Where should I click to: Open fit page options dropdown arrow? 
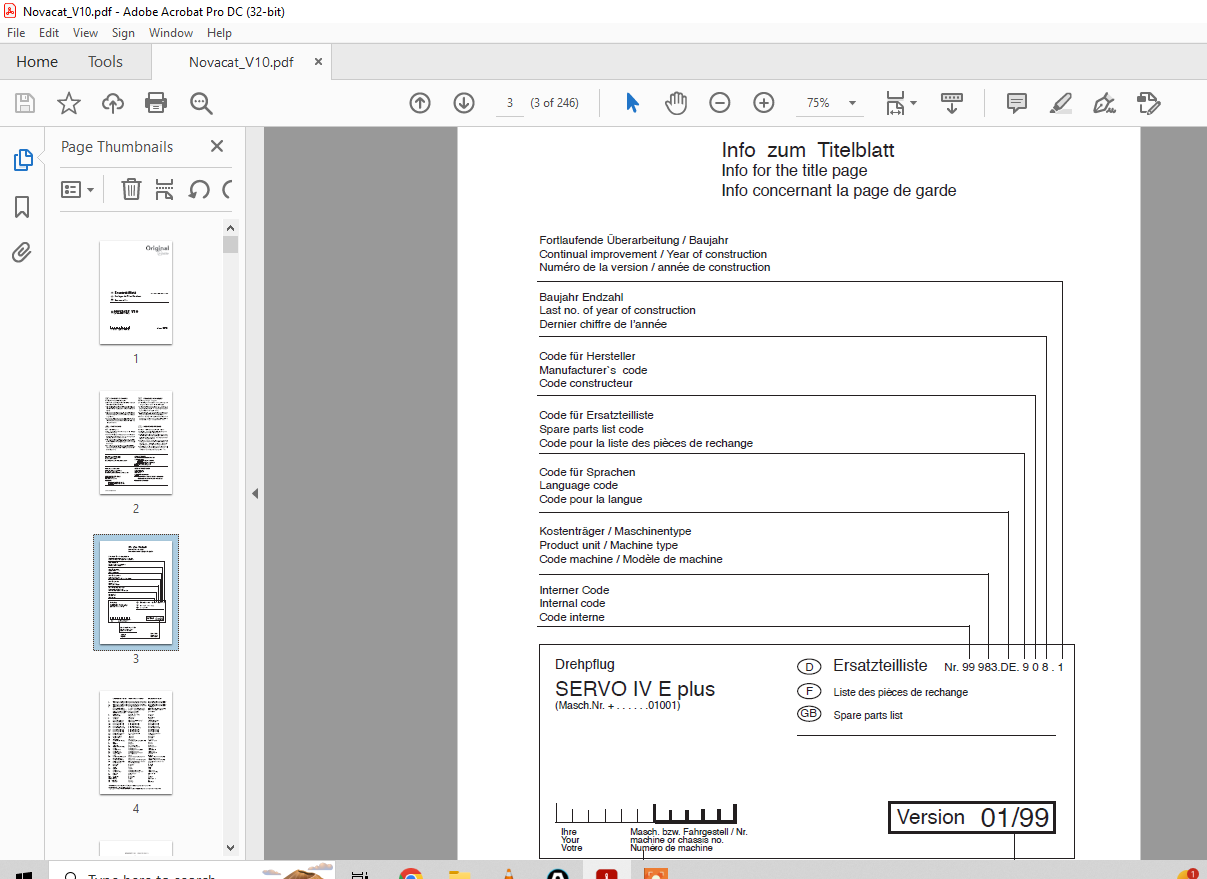913,102
